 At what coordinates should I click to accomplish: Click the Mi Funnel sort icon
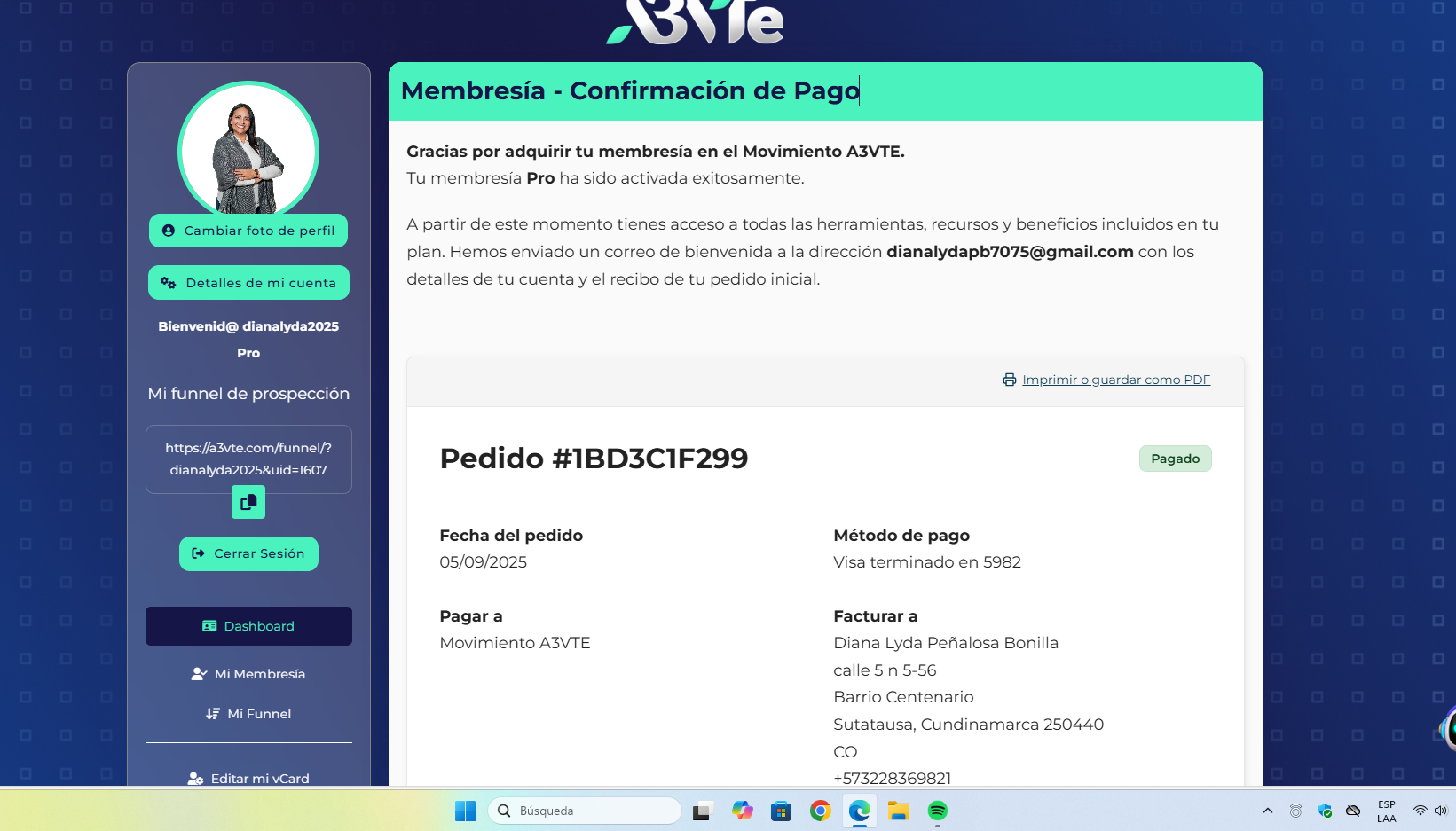coord(213,714)
